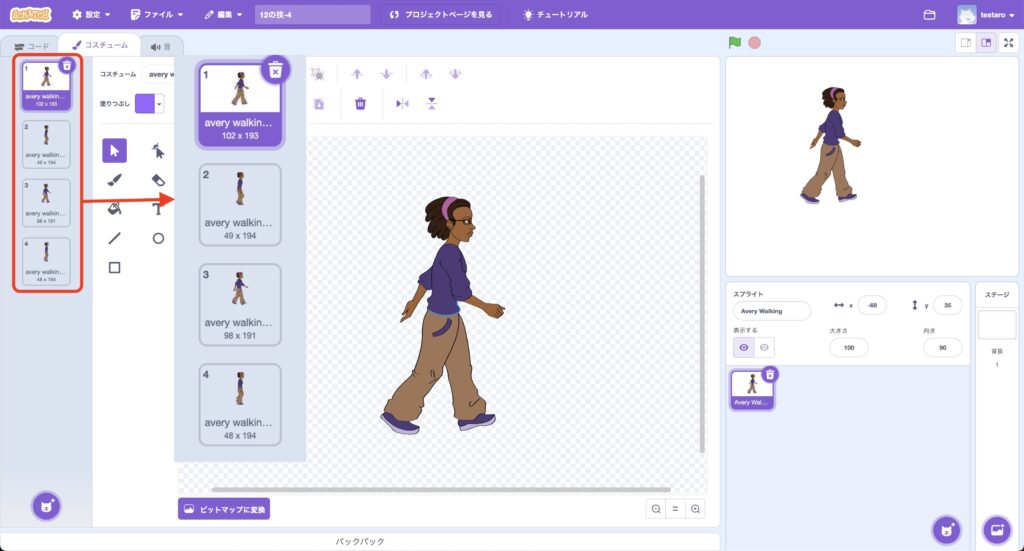Switch to the コスチューム tab
Screen dimensions: 1024x551
click(99, 45)
